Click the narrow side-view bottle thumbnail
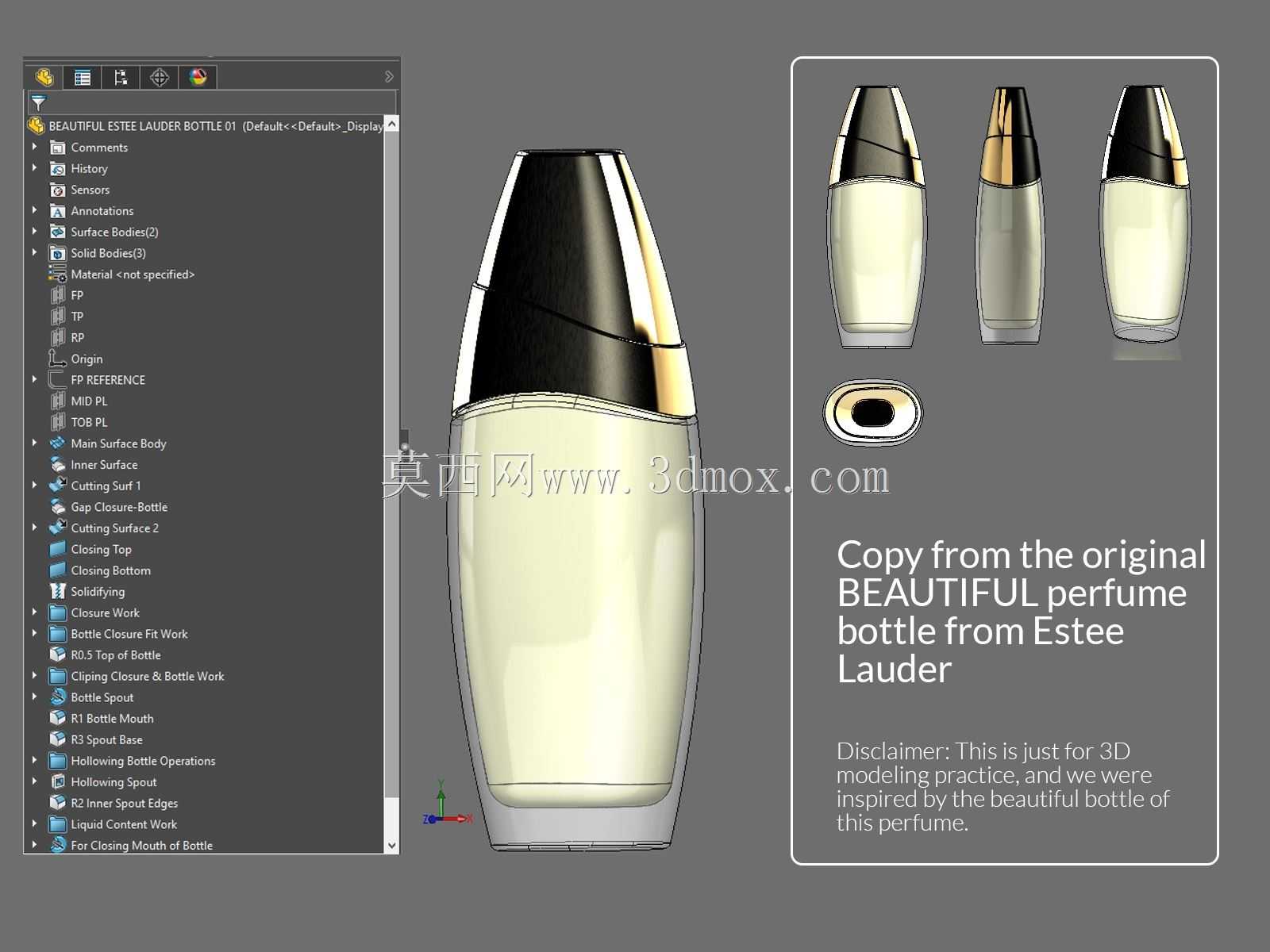 (1010, 215)
